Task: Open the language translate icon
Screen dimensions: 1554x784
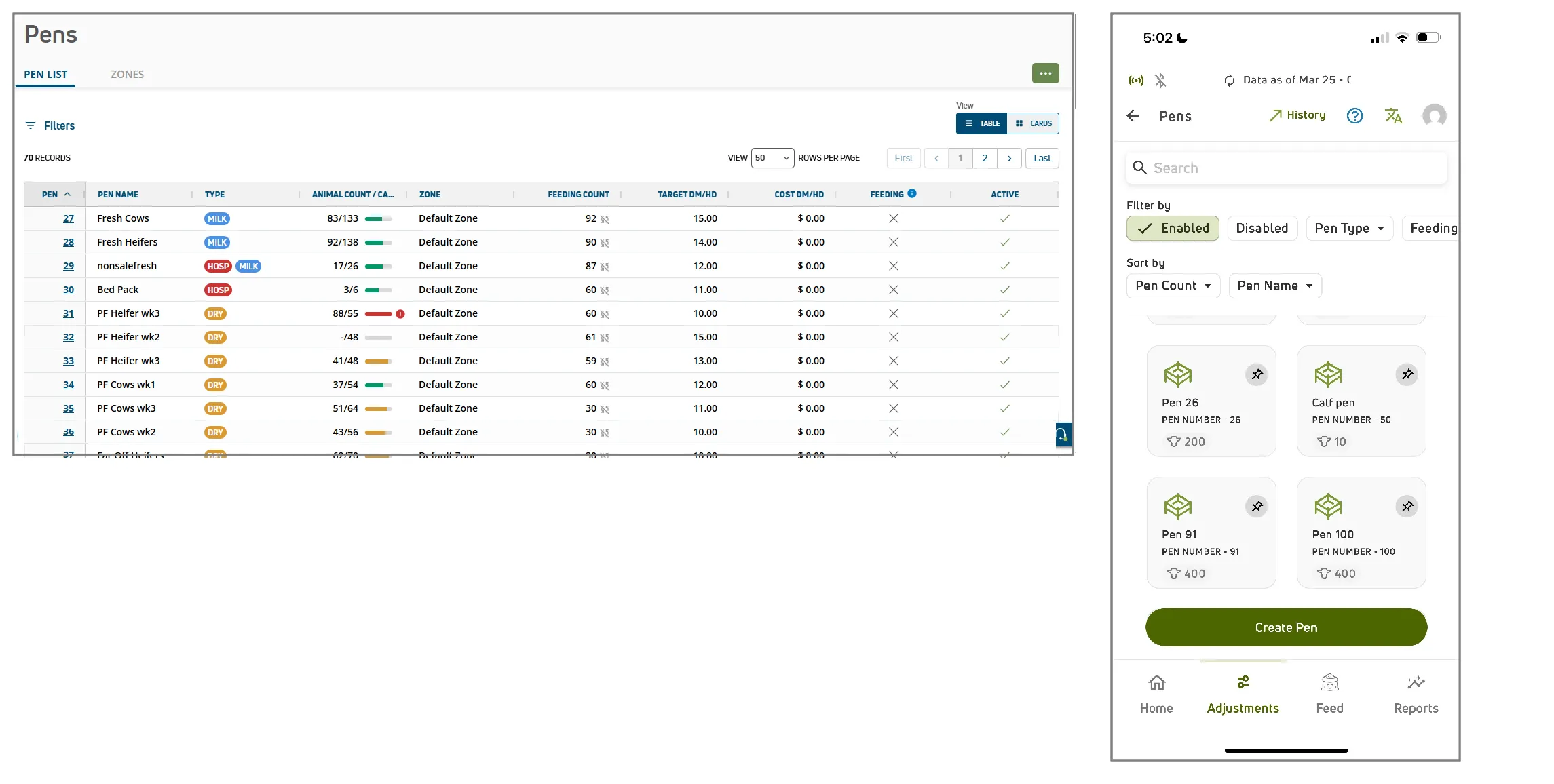Action: (1393, 116)
